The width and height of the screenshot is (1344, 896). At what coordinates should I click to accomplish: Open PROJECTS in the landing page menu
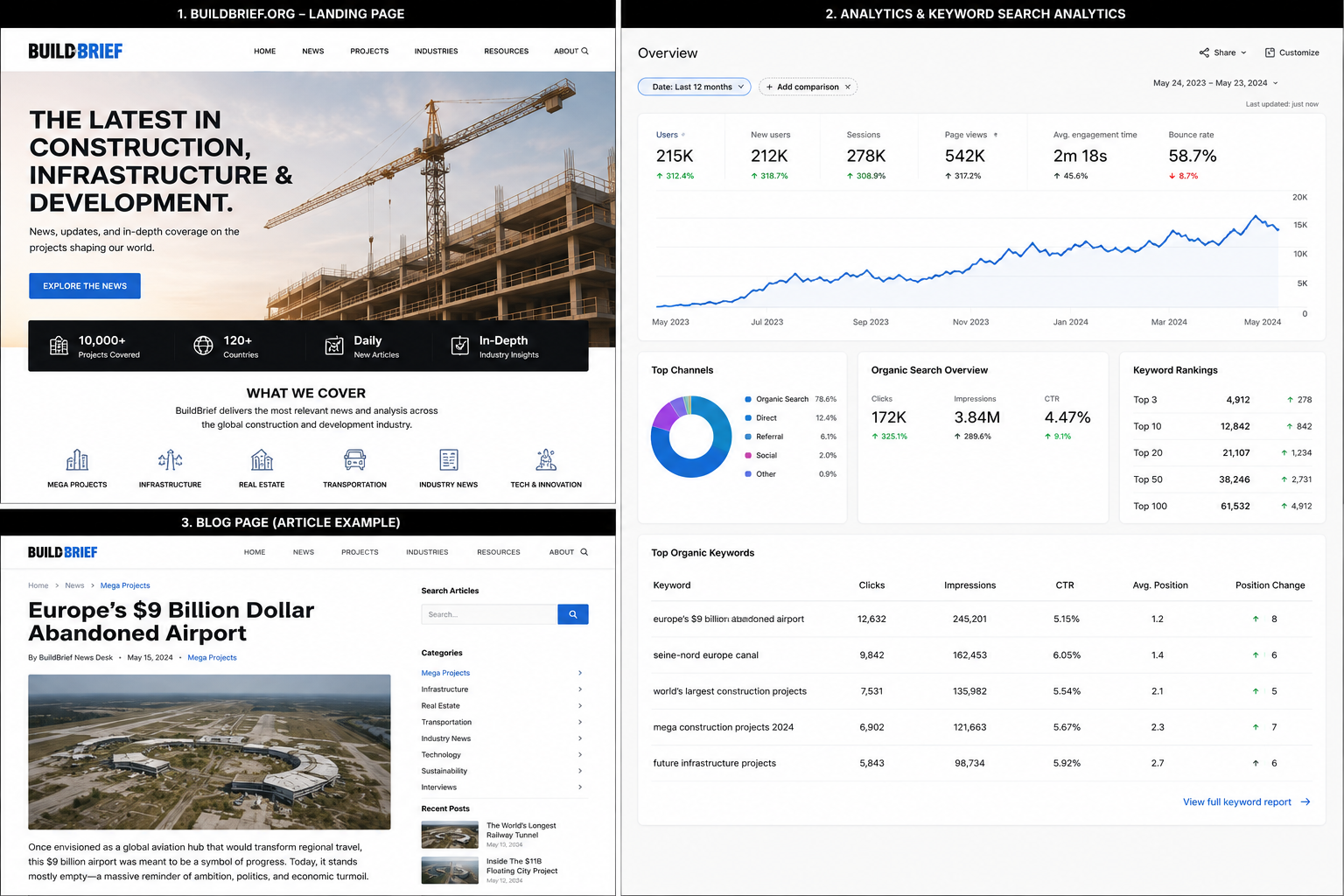tap(369, 52)
